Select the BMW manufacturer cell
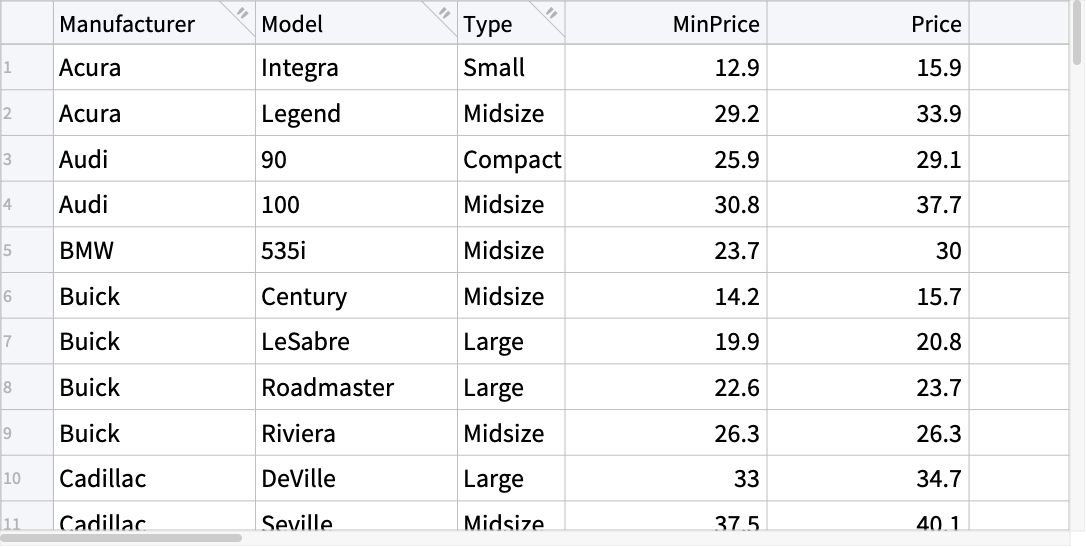This screenshot has height=548, width=1086. (154, 250)
